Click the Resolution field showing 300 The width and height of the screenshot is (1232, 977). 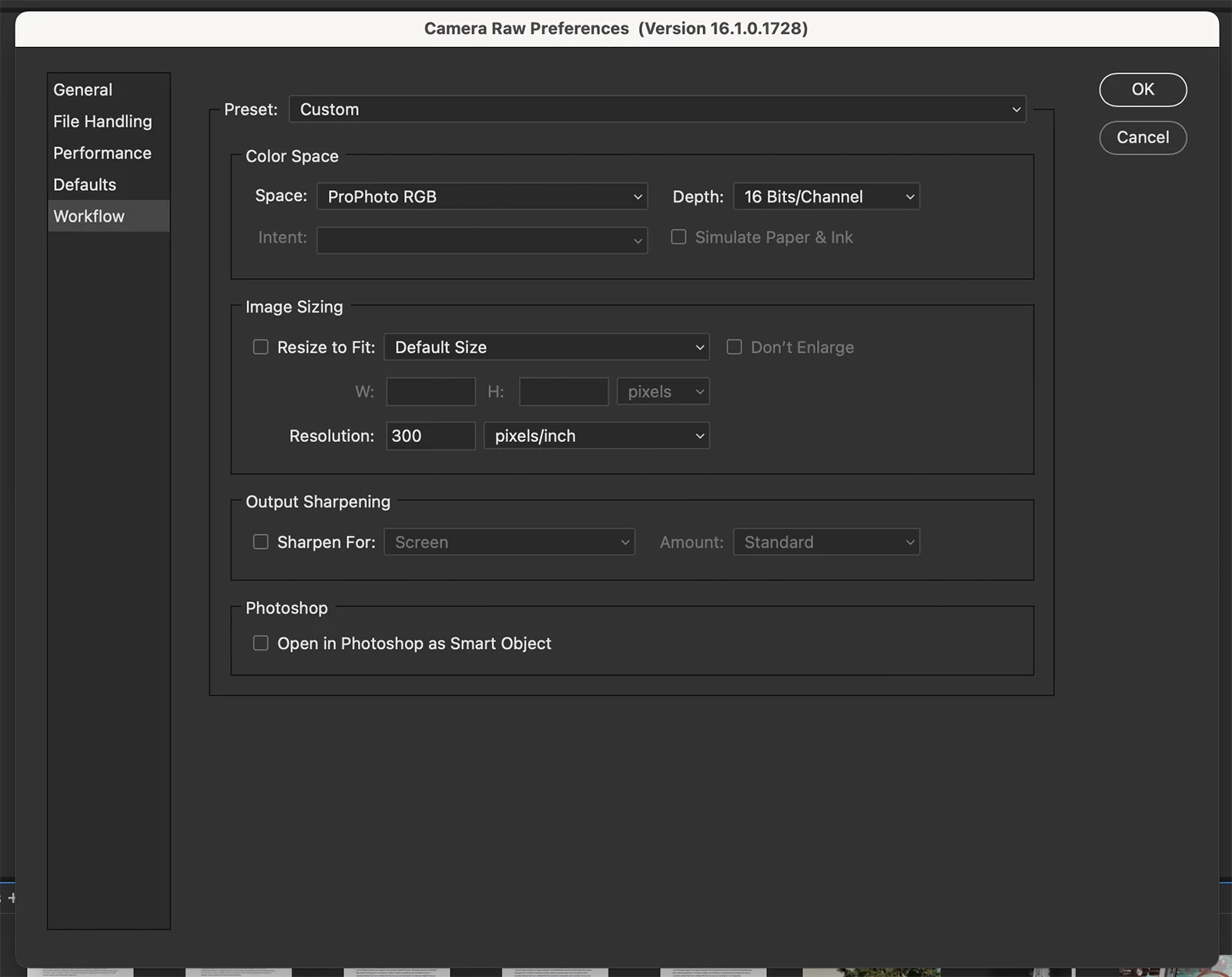[x=430, y=436]
